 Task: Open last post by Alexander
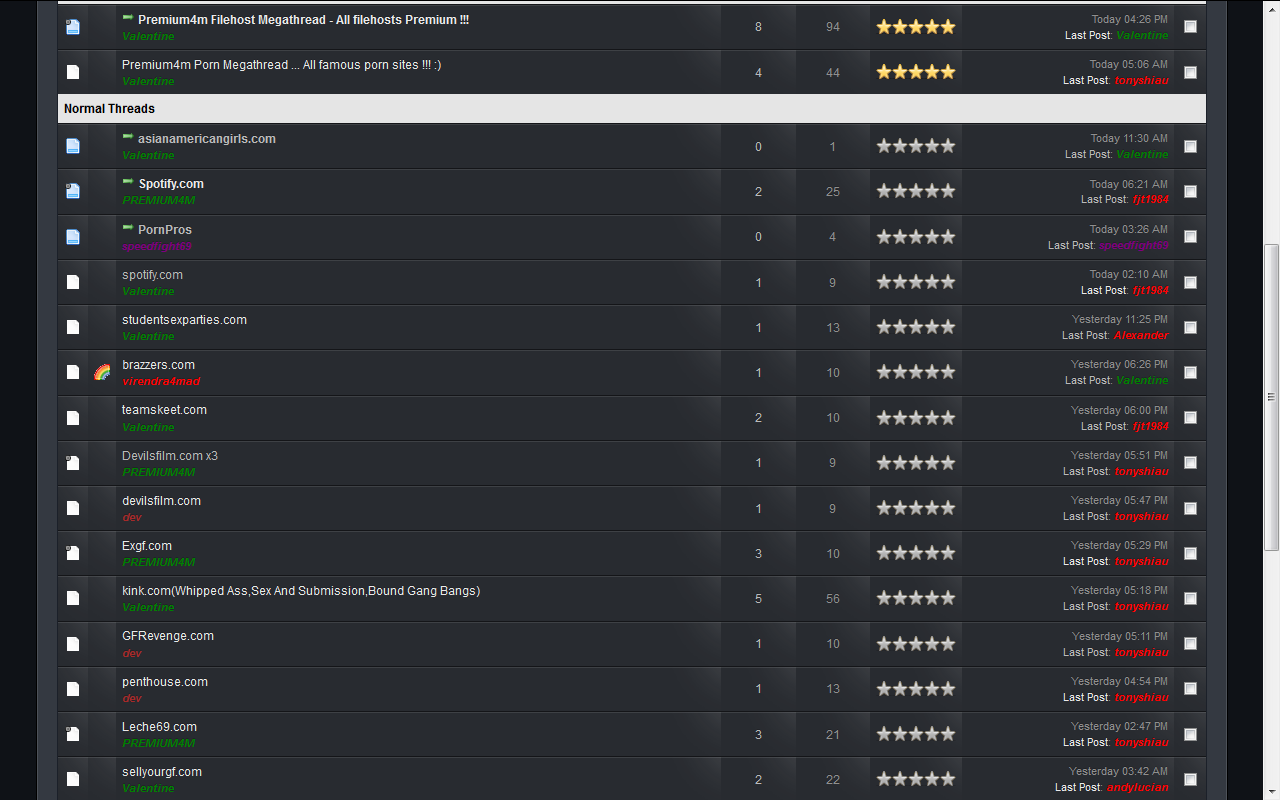pyautogui.click(x=1141, y=336)
